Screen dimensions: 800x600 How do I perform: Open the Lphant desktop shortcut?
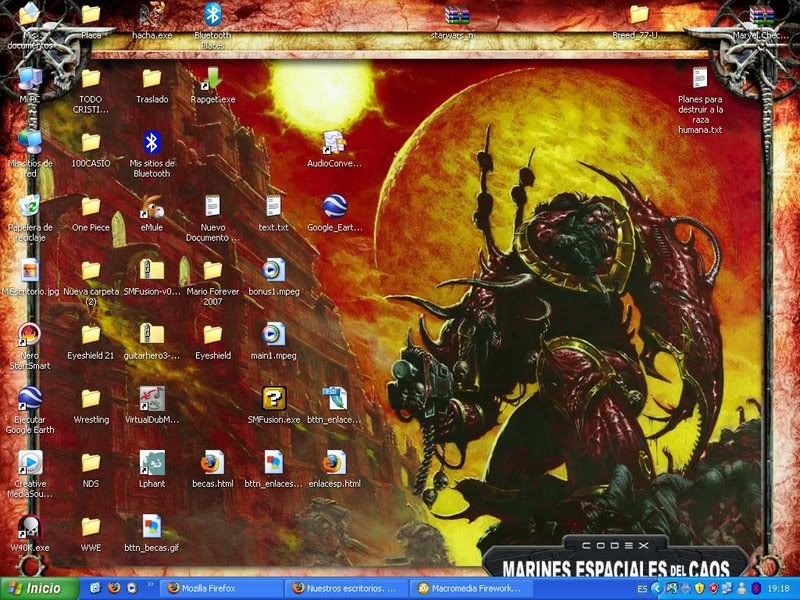152,463
